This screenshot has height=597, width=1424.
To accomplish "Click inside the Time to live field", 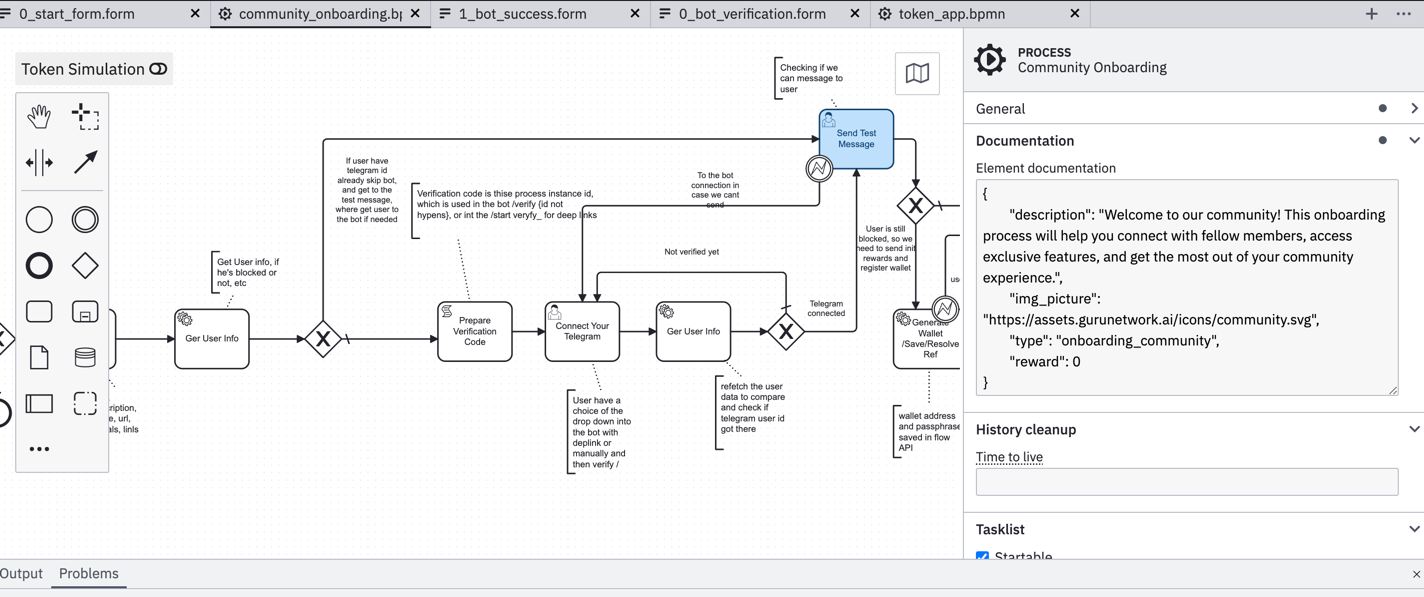I will click(1186, 481).
